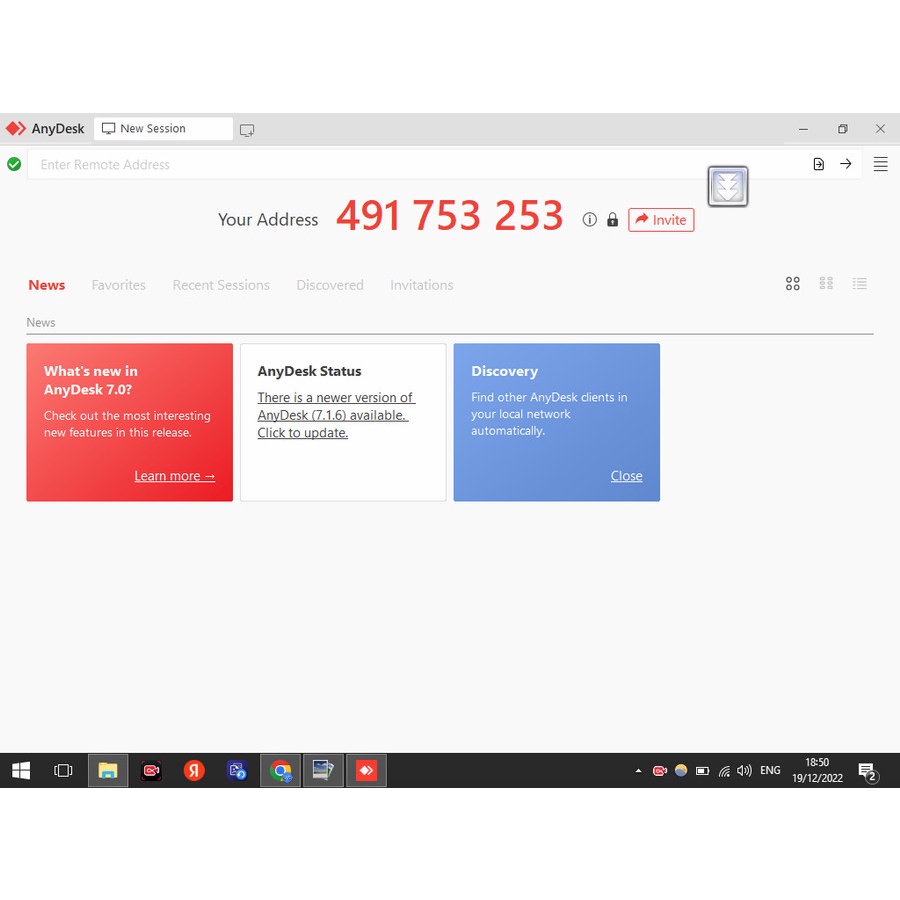Click the lock icon next to address
This screenshot has width=900, height=900.
(x=612, y=219)
